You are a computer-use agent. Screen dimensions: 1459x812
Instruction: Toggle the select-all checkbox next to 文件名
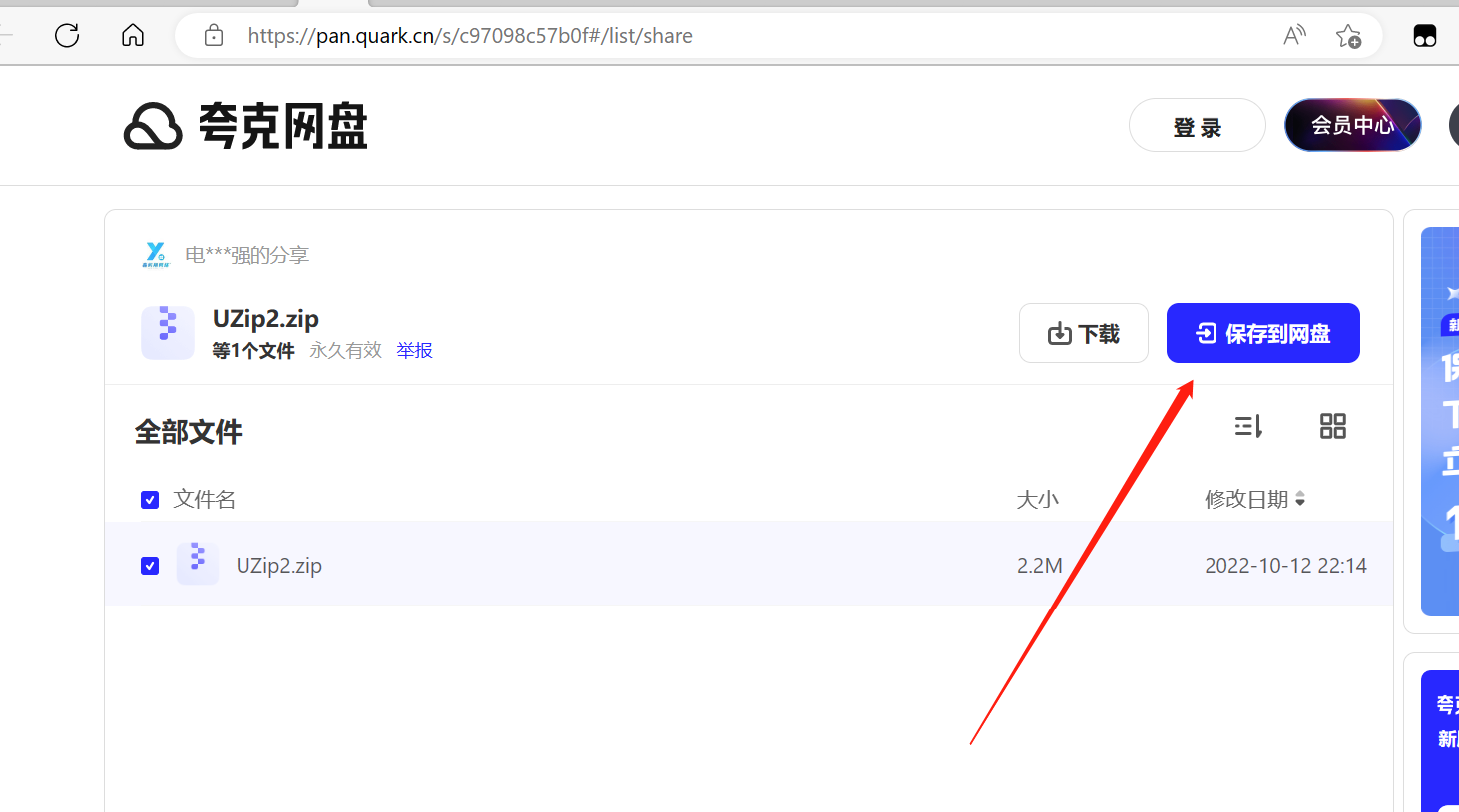click(150, 500)
